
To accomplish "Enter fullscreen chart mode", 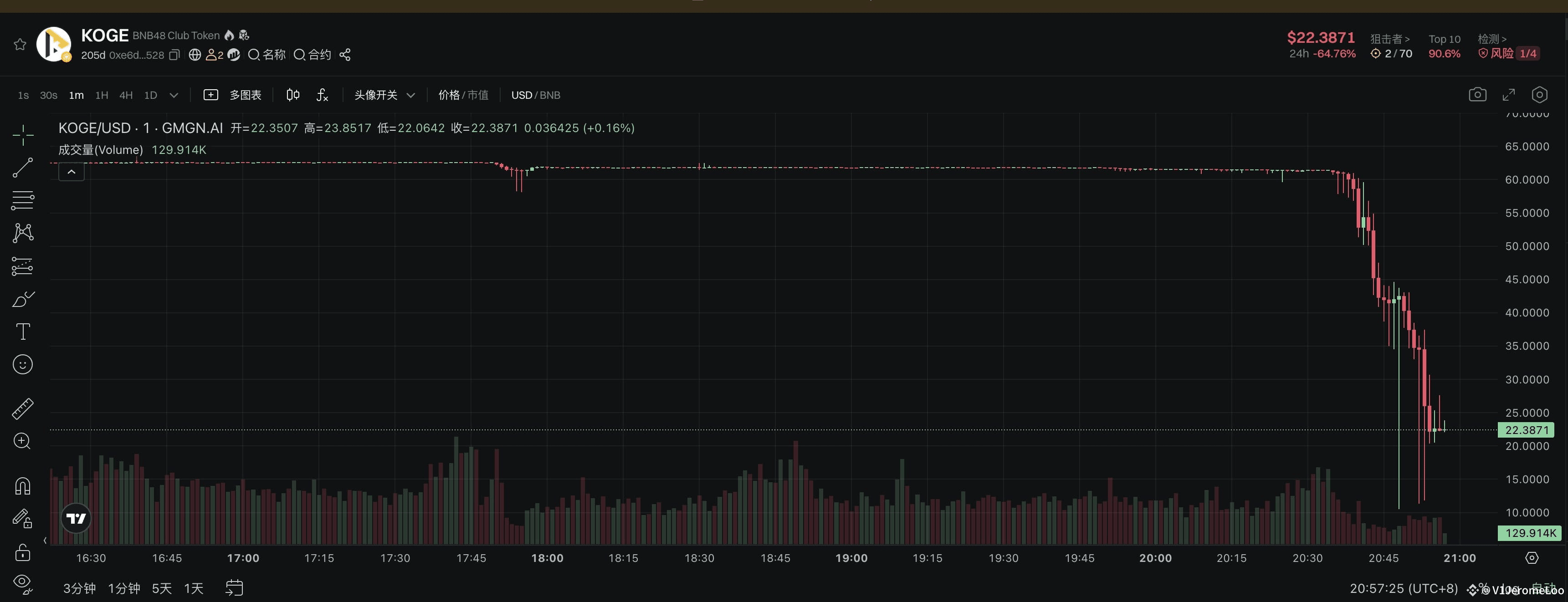I will [1508, 94].
